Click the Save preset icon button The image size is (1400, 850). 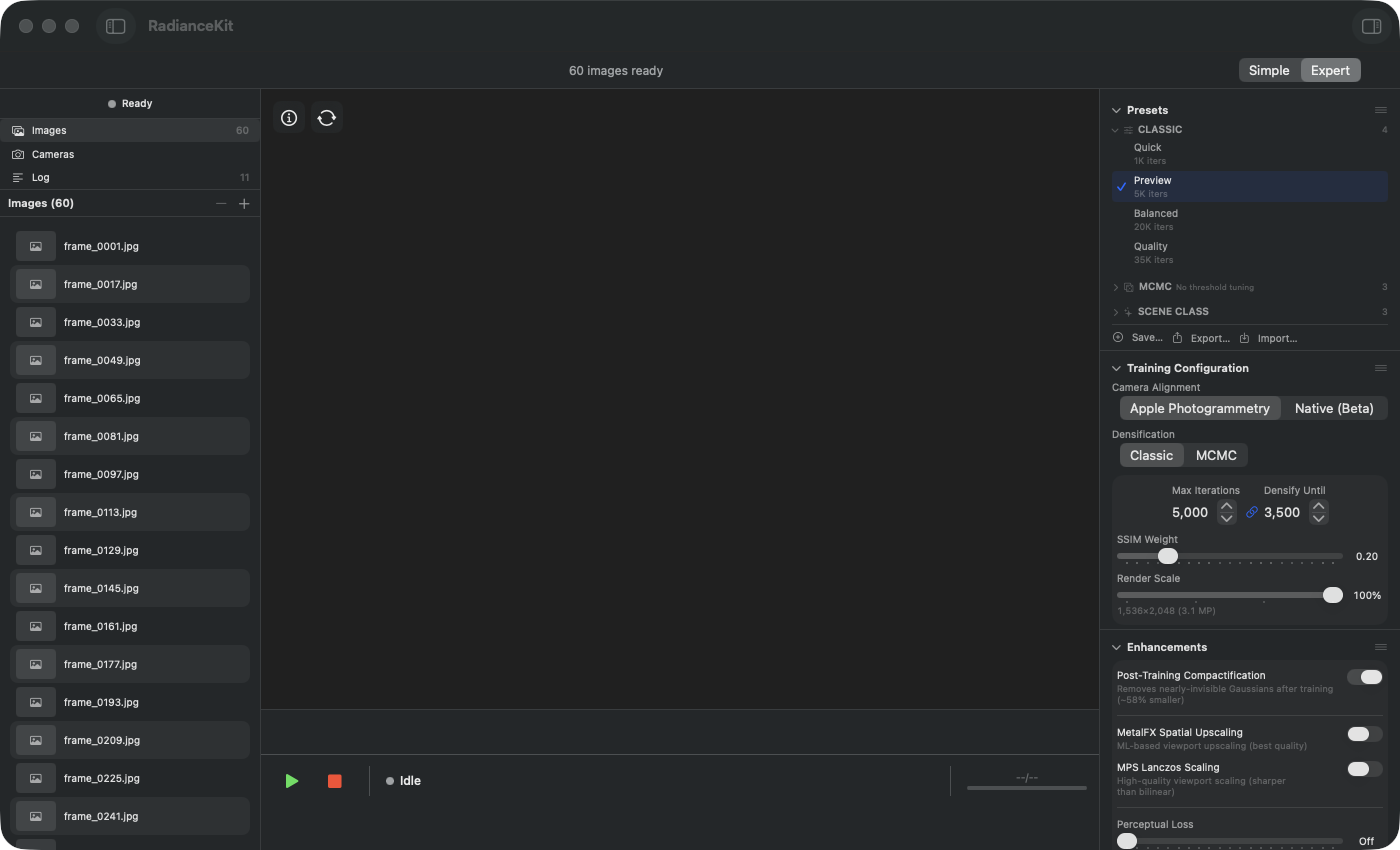(1138, 338)
